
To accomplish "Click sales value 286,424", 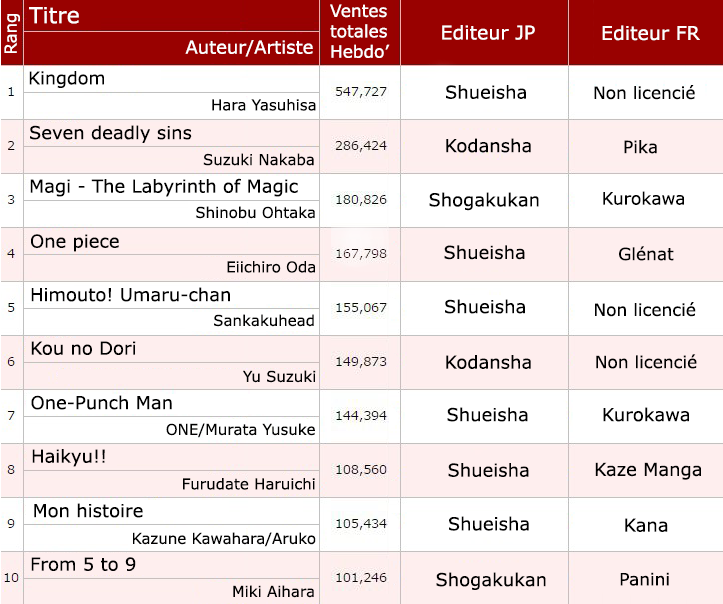I will [x=361, y=146].
